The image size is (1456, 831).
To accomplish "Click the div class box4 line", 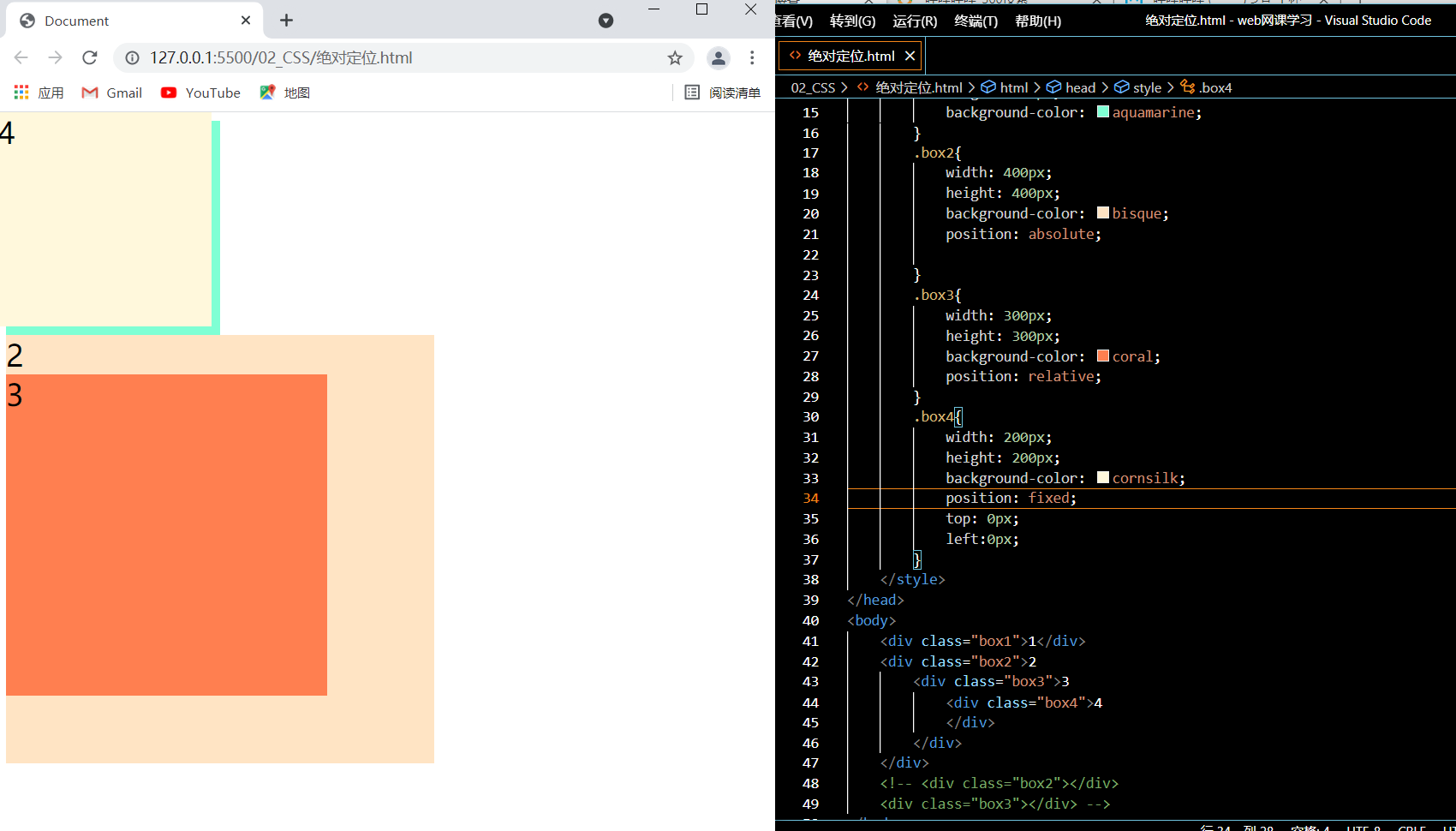I will click(x=1023, y=702).
